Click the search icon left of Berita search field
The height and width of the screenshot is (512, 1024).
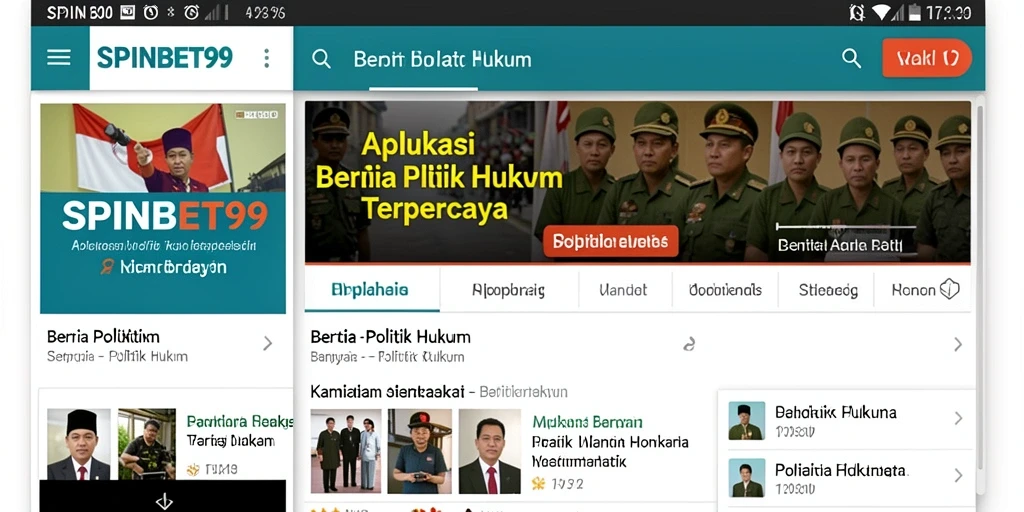pos(321,59)
